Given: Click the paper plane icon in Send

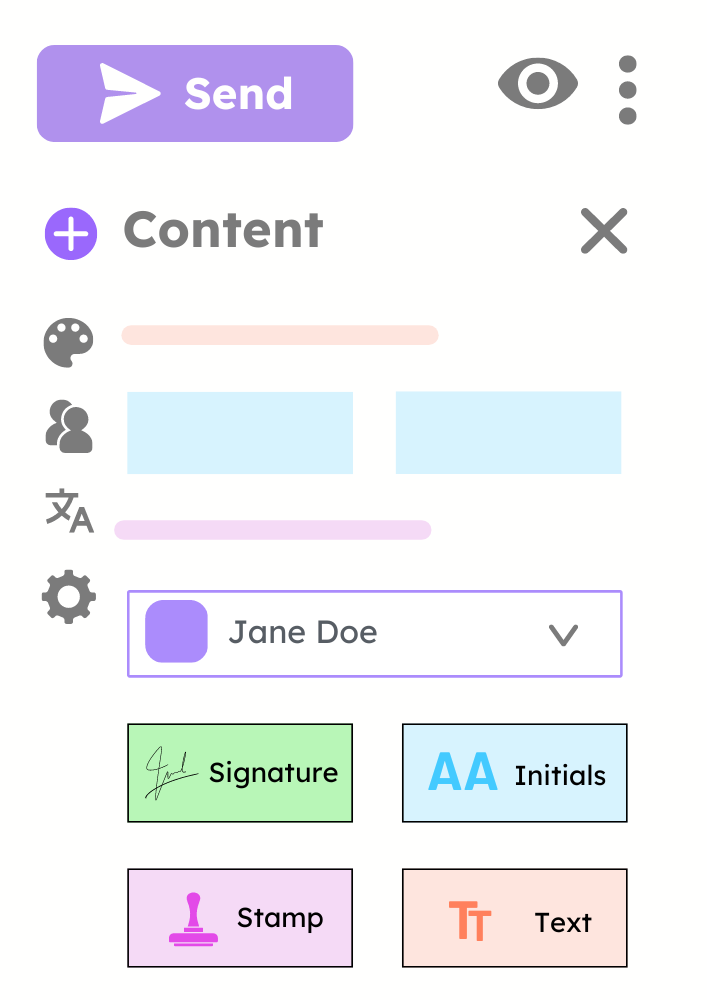Looking at the screenshot, I should click(129, 93).
